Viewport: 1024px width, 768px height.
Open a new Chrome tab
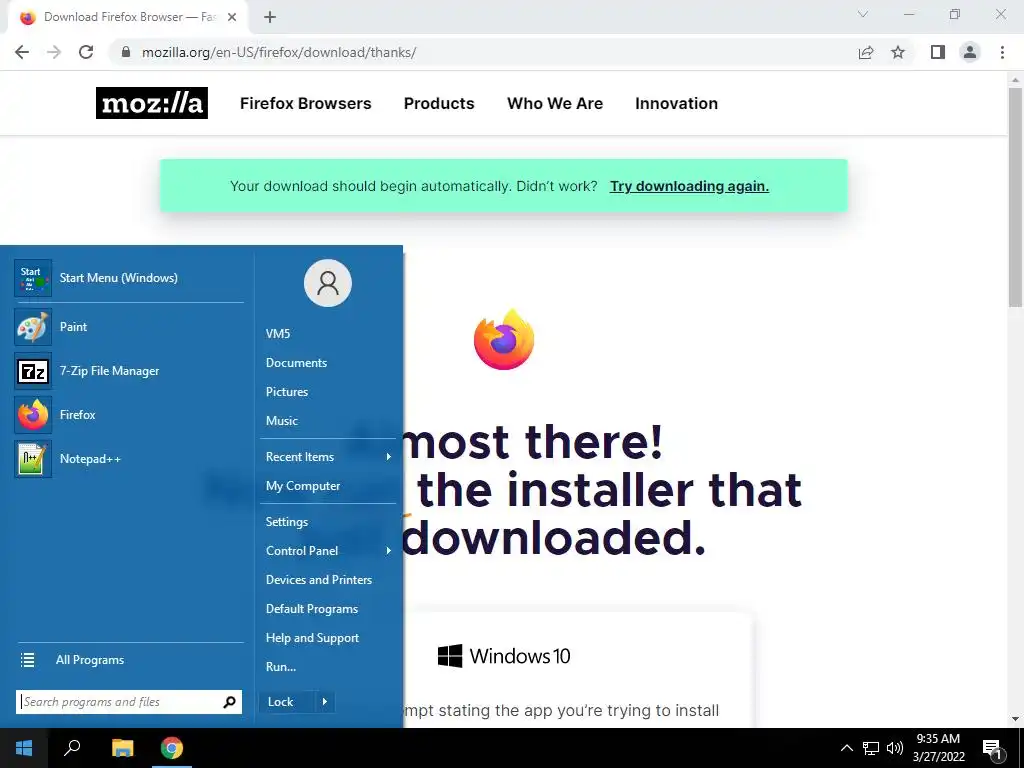[x=270, y=17]
